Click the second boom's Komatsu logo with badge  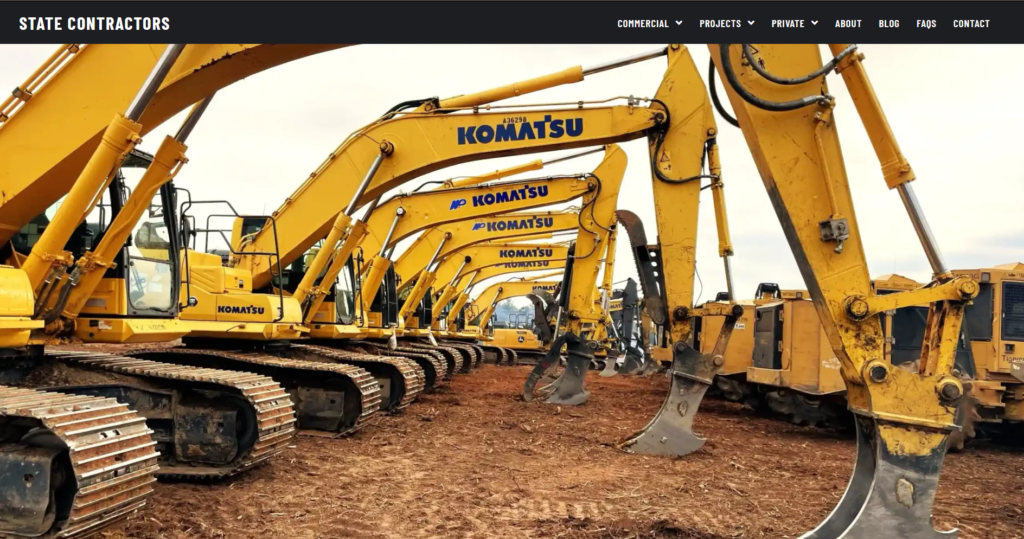[x=500, y=196]
